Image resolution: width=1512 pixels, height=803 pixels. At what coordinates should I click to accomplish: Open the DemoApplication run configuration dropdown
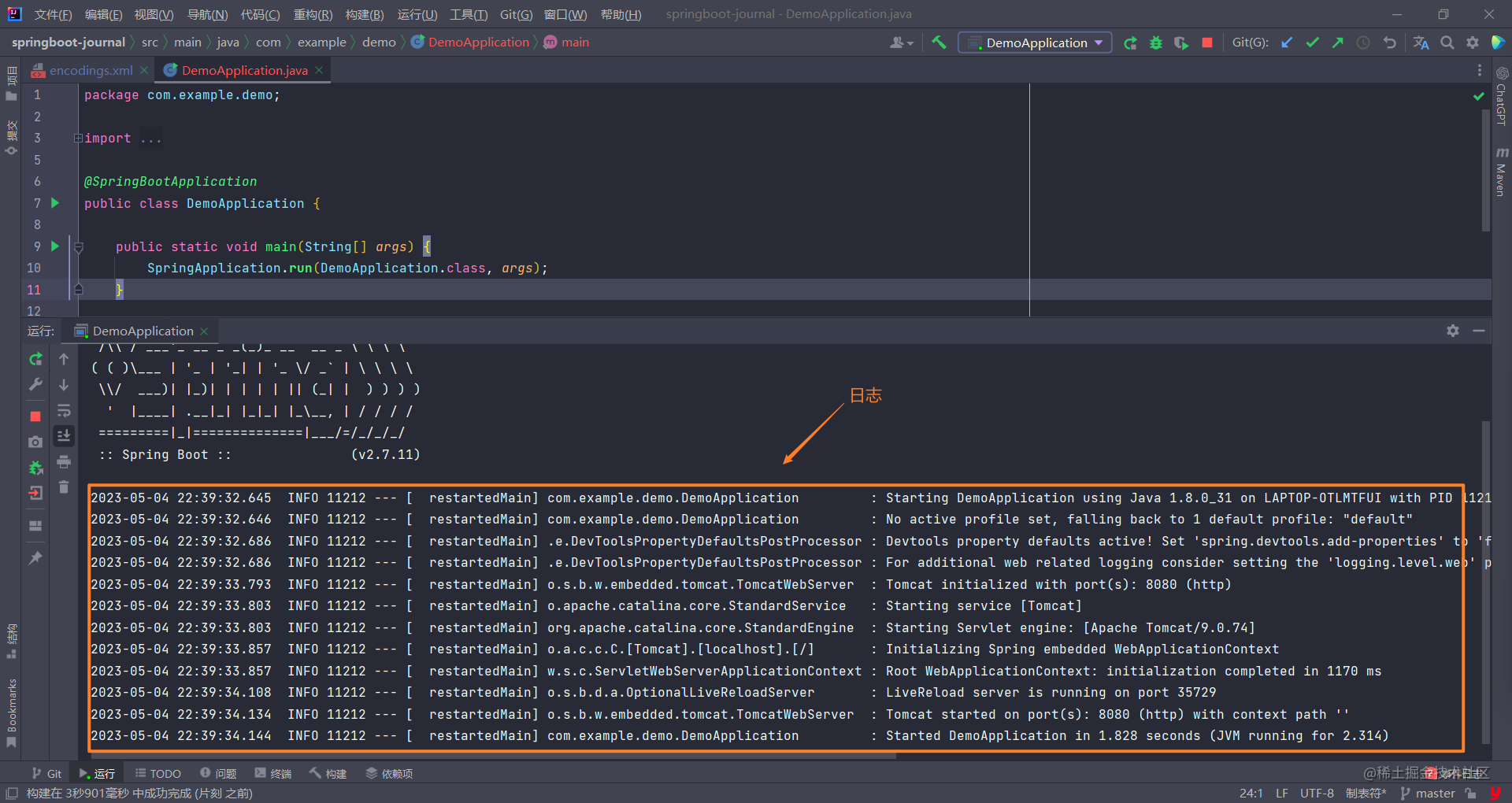pos(1035,43)
